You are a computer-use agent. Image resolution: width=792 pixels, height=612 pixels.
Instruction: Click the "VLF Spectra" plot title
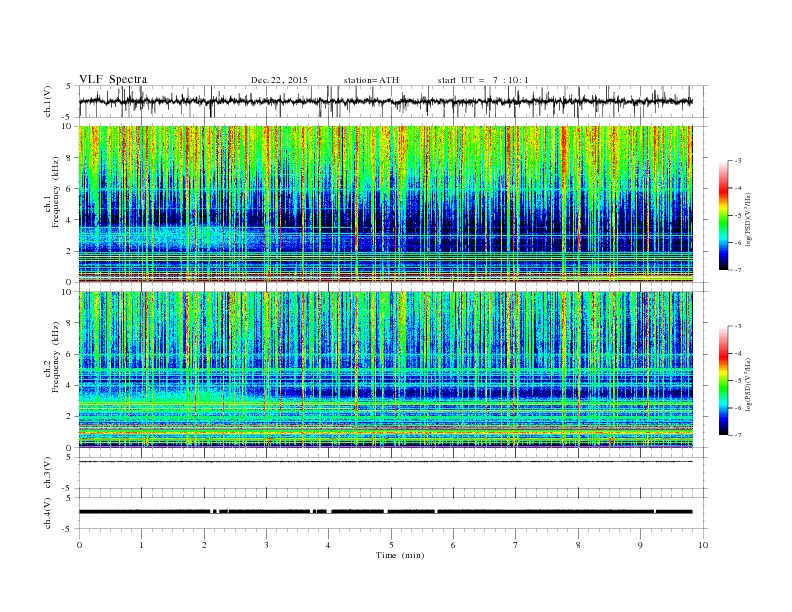pyautogui.click(x=113, y=79)
